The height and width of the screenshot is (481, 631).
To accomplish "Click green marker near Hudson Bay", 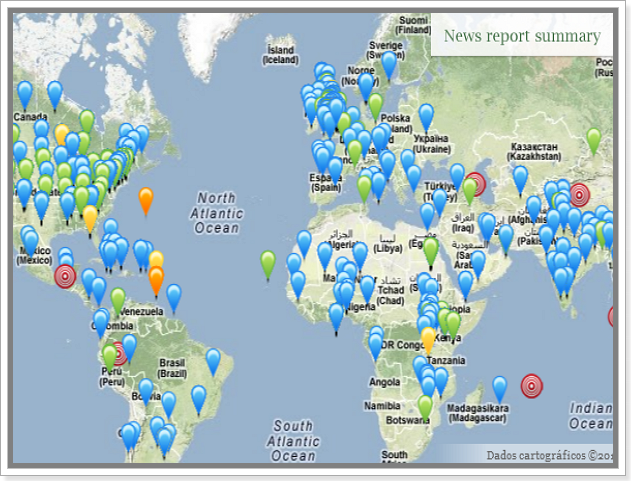I will coord(87,122).
